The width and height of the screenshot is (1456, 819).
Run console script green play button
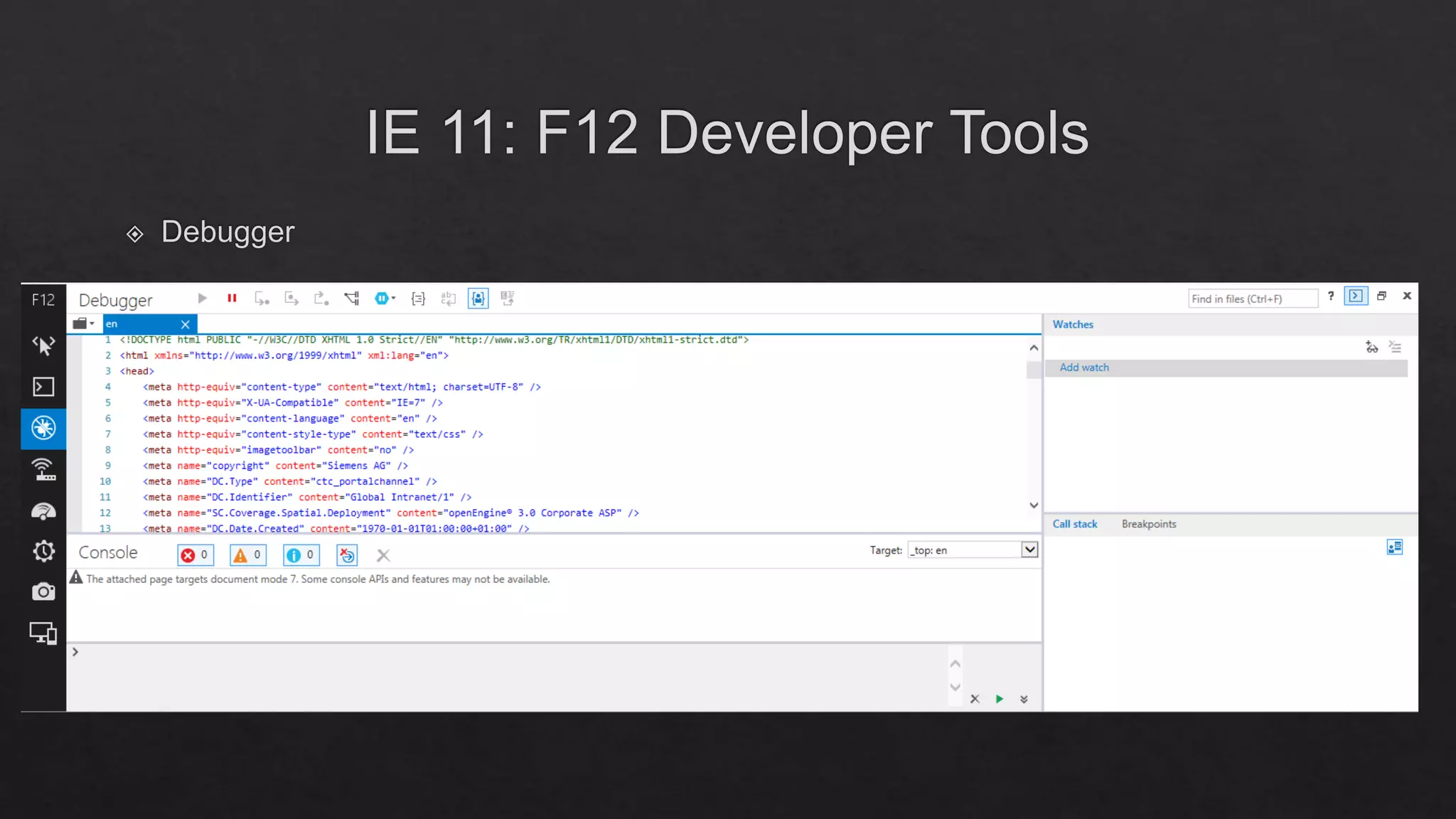(x=1000, y=699)
